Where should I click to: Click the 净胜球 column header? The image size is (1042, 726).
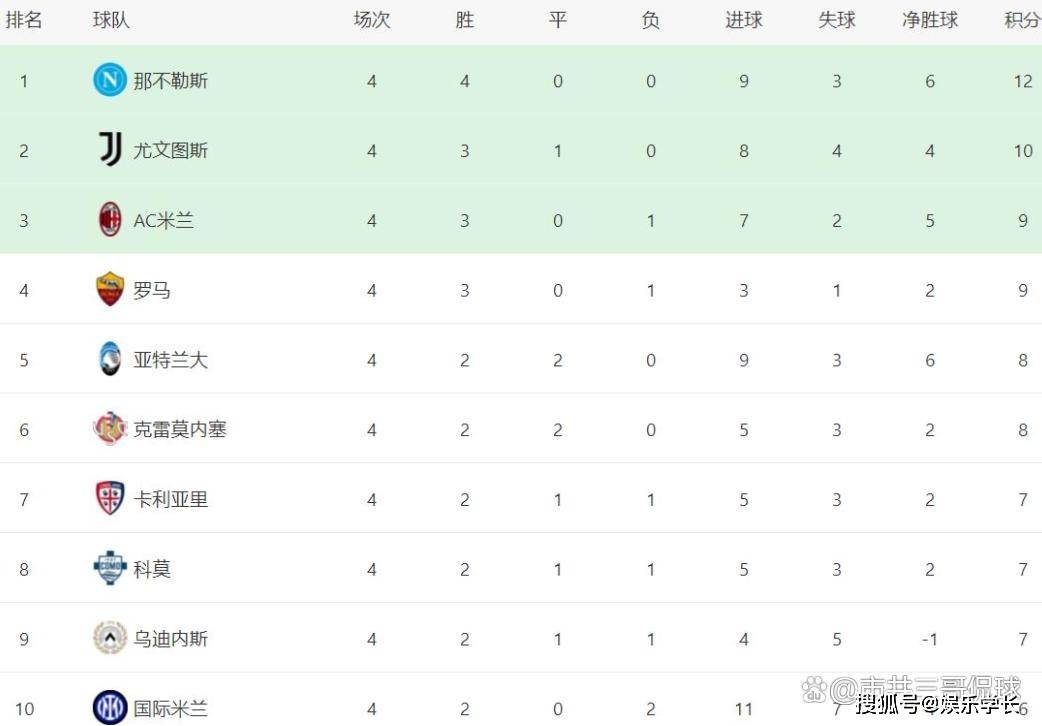pyautogui.click(x=930, y=20)
